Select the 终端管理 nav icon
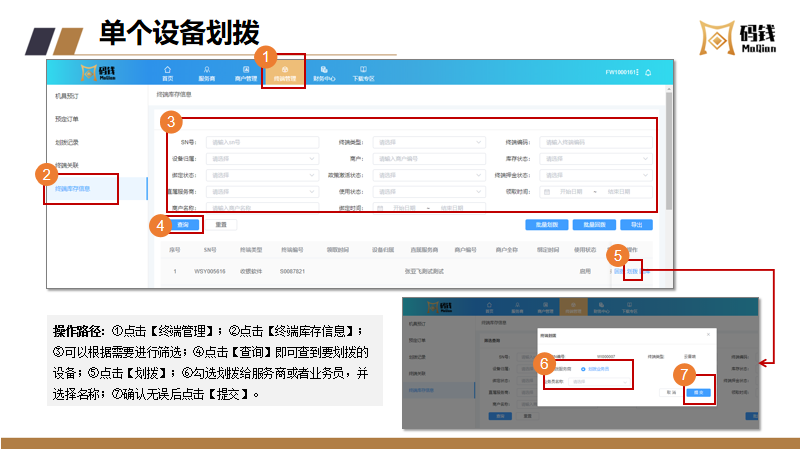This screenshot has width=800, height=450. point(283,72)
